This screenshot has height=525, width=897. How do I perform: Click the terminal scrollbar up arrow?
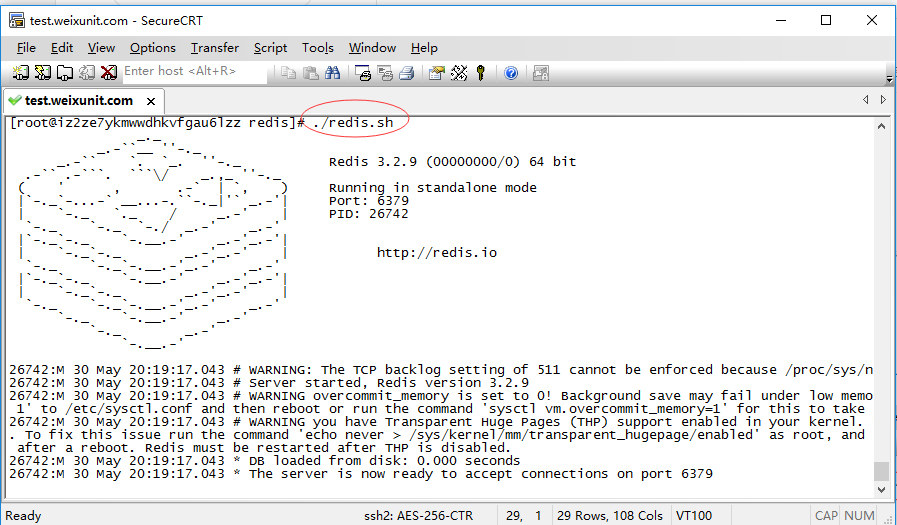882,126
